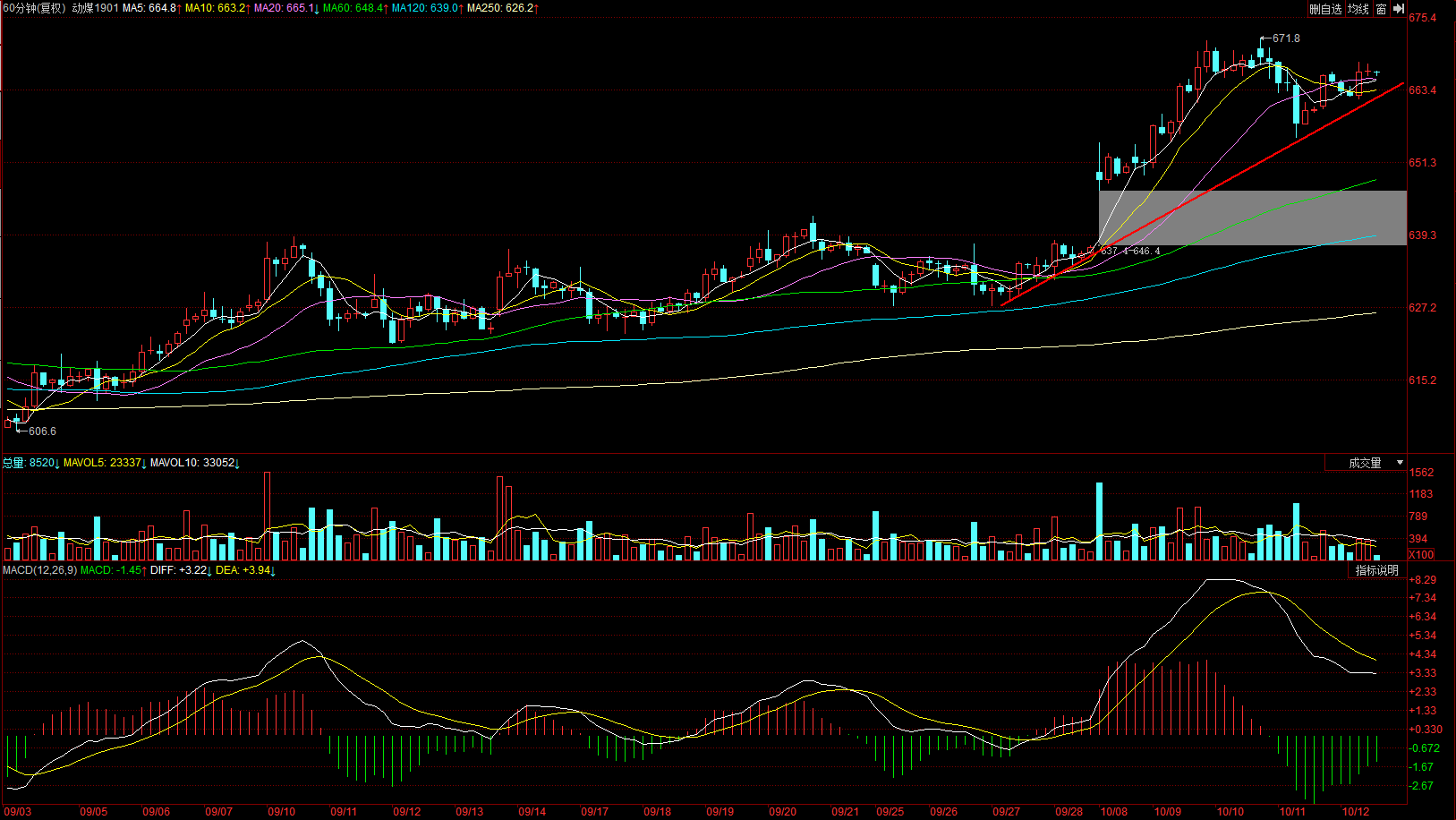
Task: Click the 671.8 high price marker
Action: (1286, 38)
